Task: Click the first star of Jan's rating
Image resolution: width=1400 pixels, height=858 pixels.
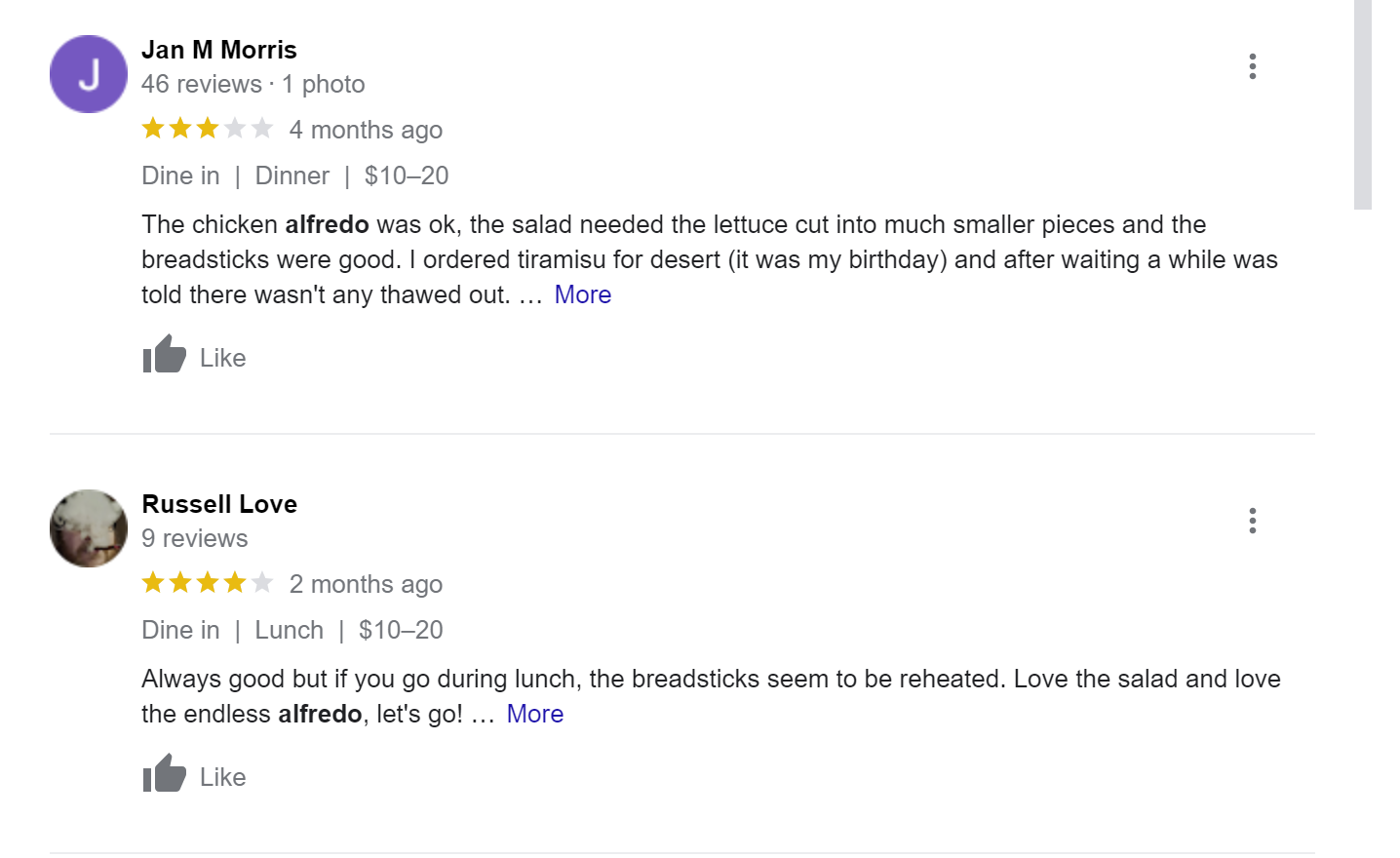Action: click(153, 127)
